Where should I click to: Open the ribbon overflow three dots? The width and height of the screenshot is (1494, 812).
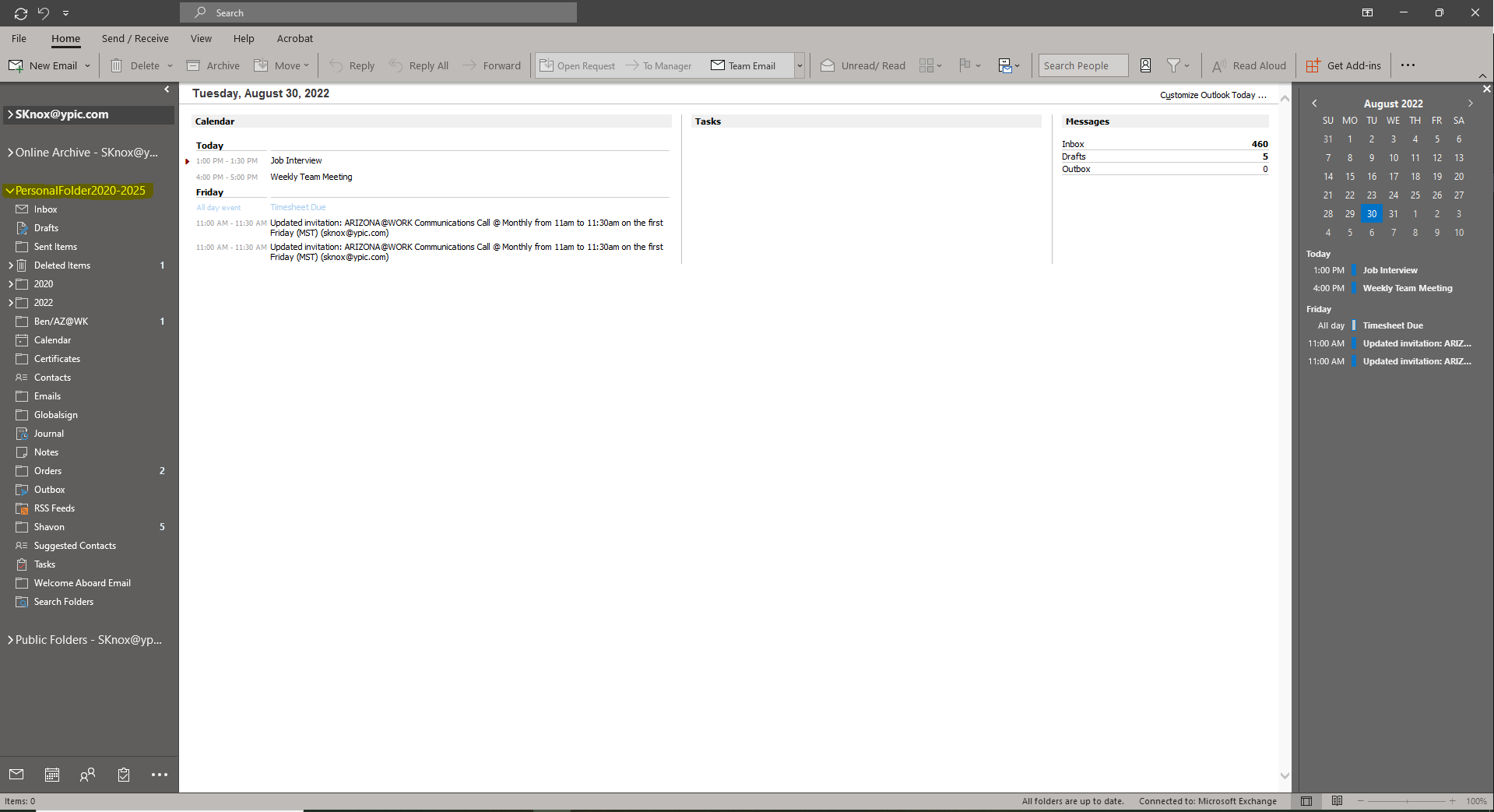tap(1408, 65)
